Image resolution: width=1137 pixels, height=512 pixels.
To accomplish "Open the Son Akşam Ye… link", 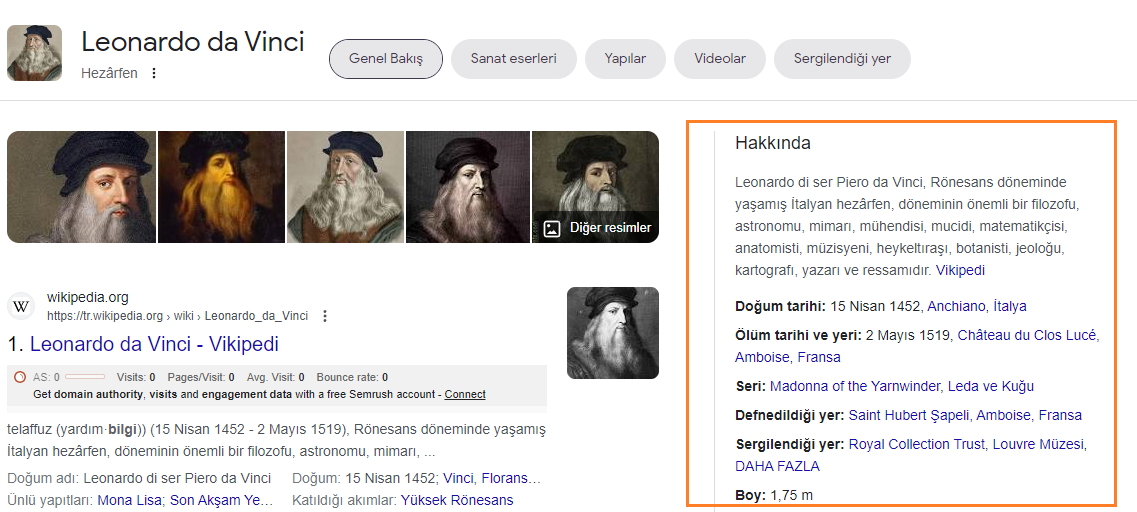I will tap(221, 500).
